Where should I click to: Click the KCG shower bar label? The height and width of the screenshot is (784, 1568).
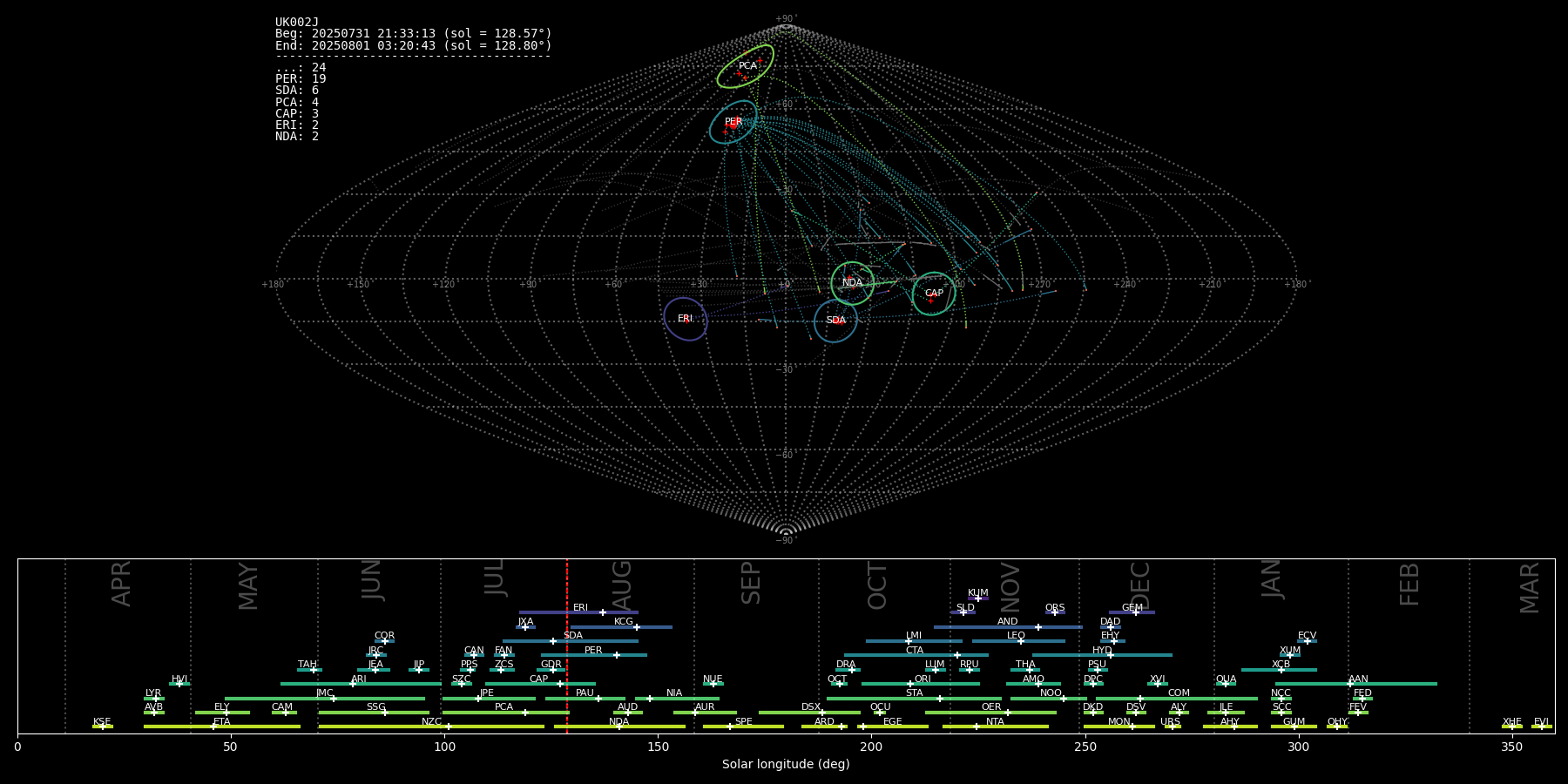click(x=624, y=622)
